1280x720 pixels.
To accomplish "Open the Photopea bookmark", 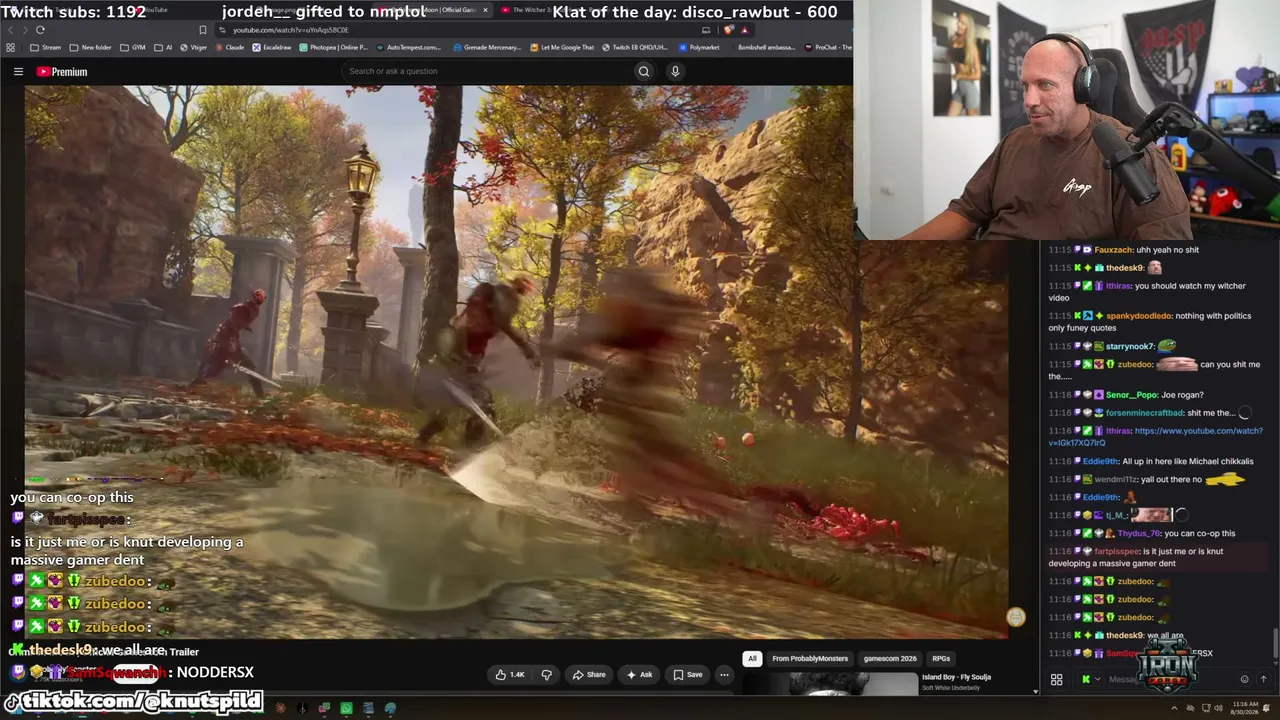I will tap(334, 47).
